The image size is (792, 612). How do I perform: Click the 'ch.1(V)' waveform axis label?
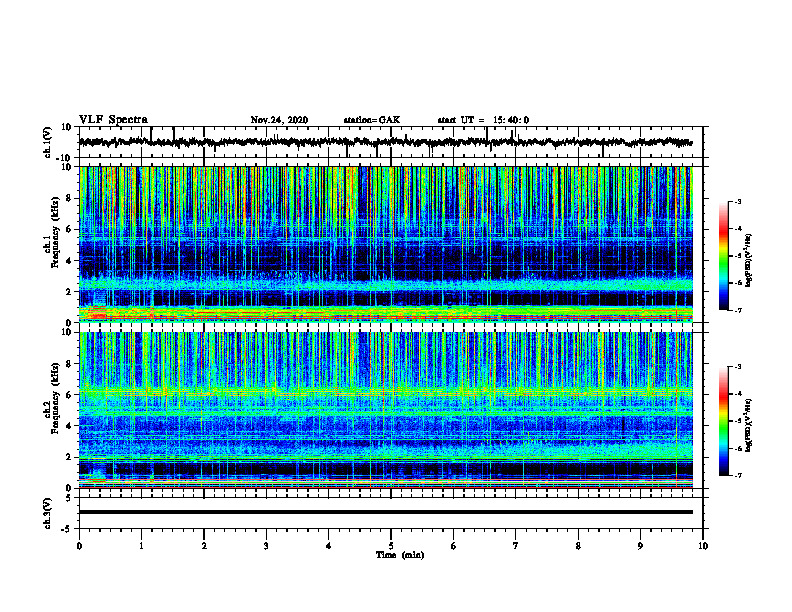click(48, 142)
